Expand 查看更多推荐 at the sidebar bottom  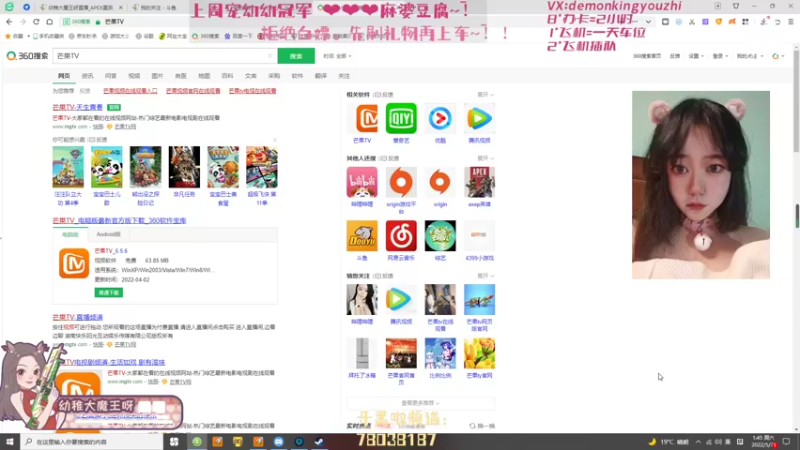420,403
